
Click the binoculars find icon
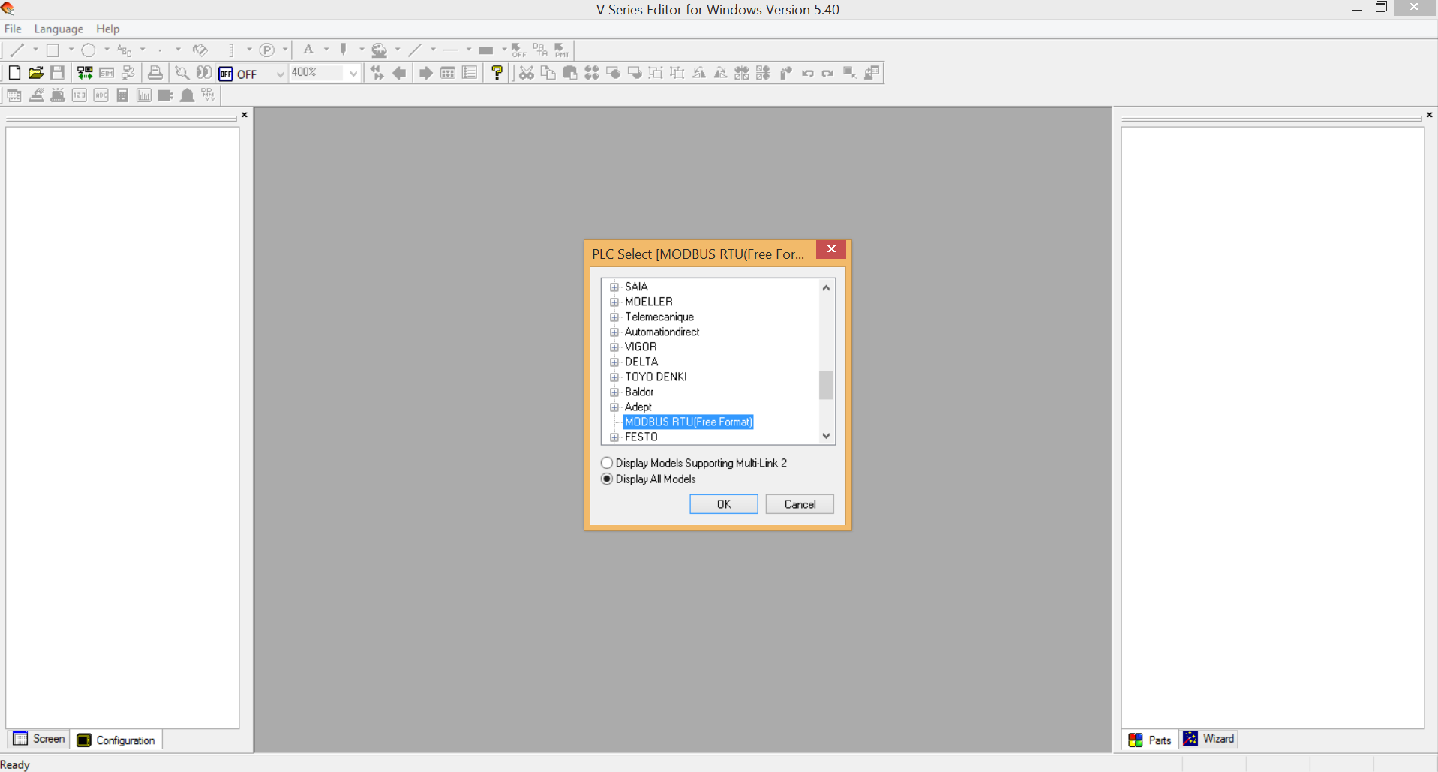coord(204,73)
